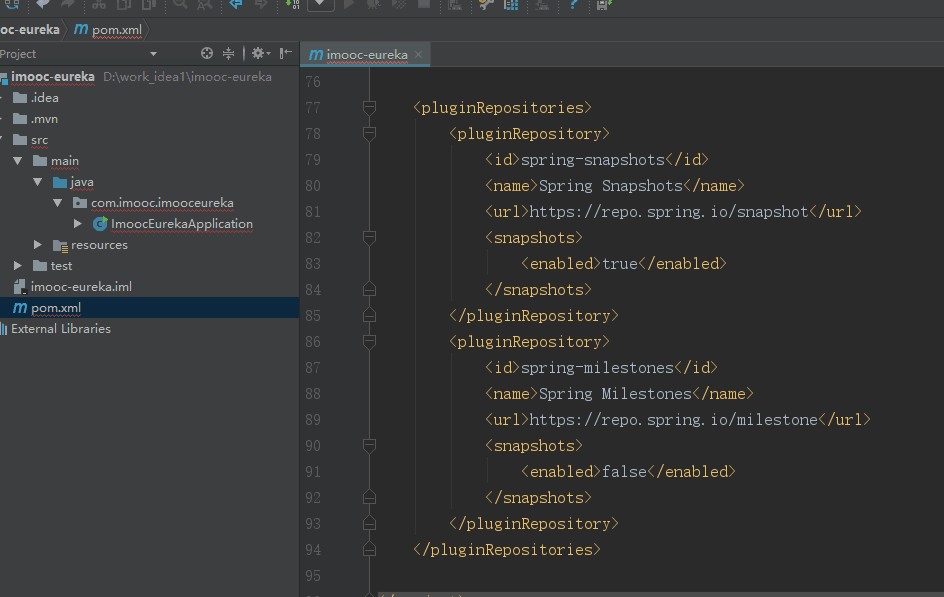944x597 pixels.
Task: Toggle fold marker at line 82 snapshots
Action: point(369,238)
